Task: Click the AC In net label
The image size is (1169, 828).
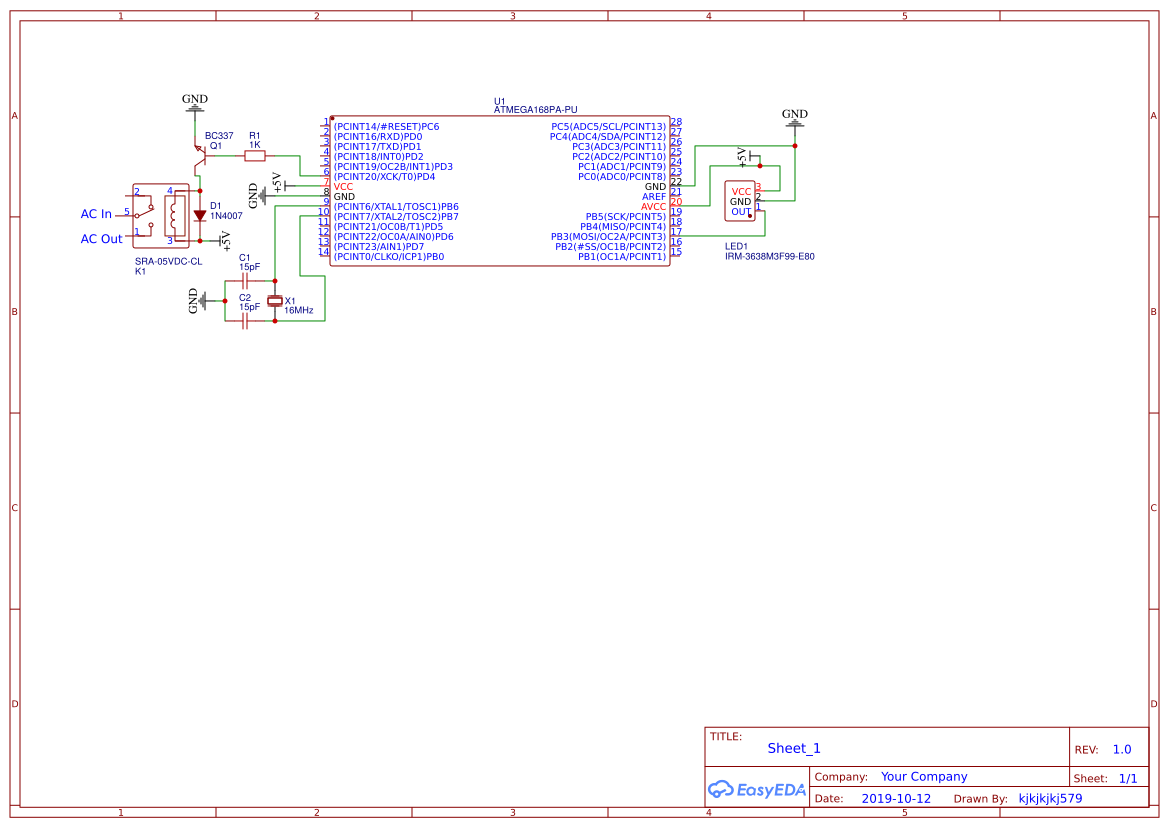Action: pos(95,213)
